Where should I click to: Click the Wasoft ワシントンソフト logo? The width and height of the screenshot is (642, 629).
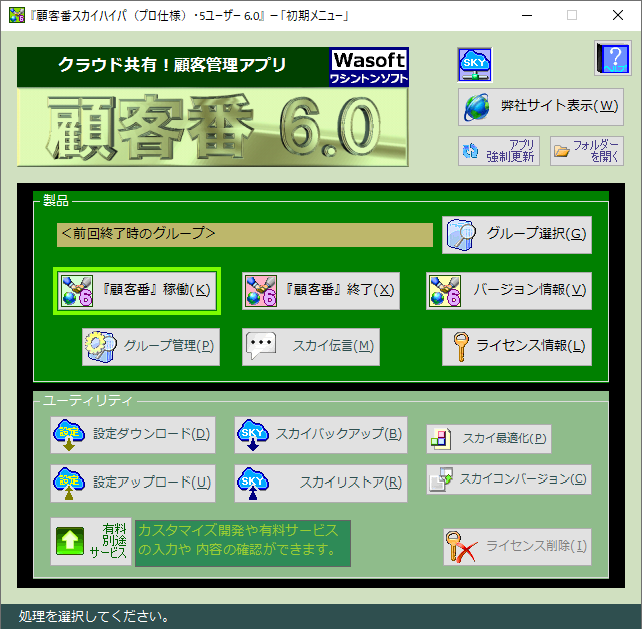pos(369,67)
